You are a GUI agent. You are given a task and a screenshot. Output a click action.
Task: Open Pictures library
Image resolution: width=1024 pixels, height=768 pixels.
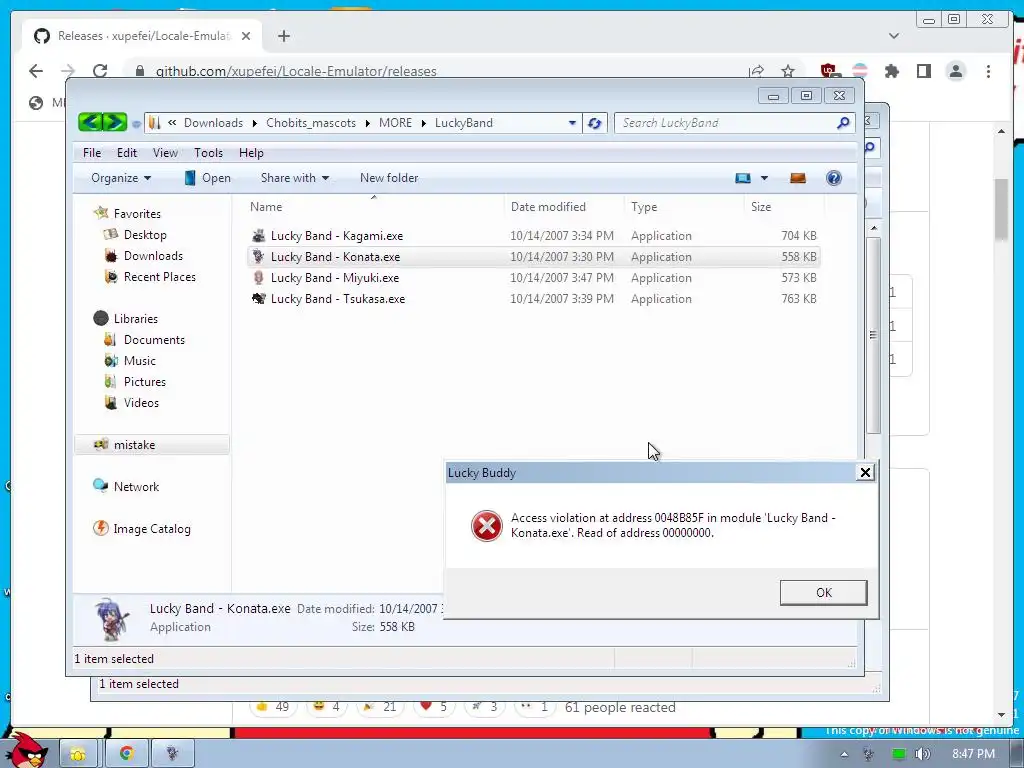pyautogui.click(x=145, y=381)
